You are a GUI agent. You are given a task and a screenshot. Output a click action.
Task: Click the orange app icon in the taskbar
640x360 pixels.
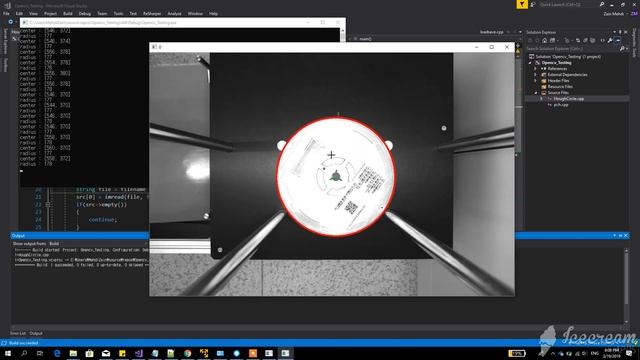tap(253, 353)
